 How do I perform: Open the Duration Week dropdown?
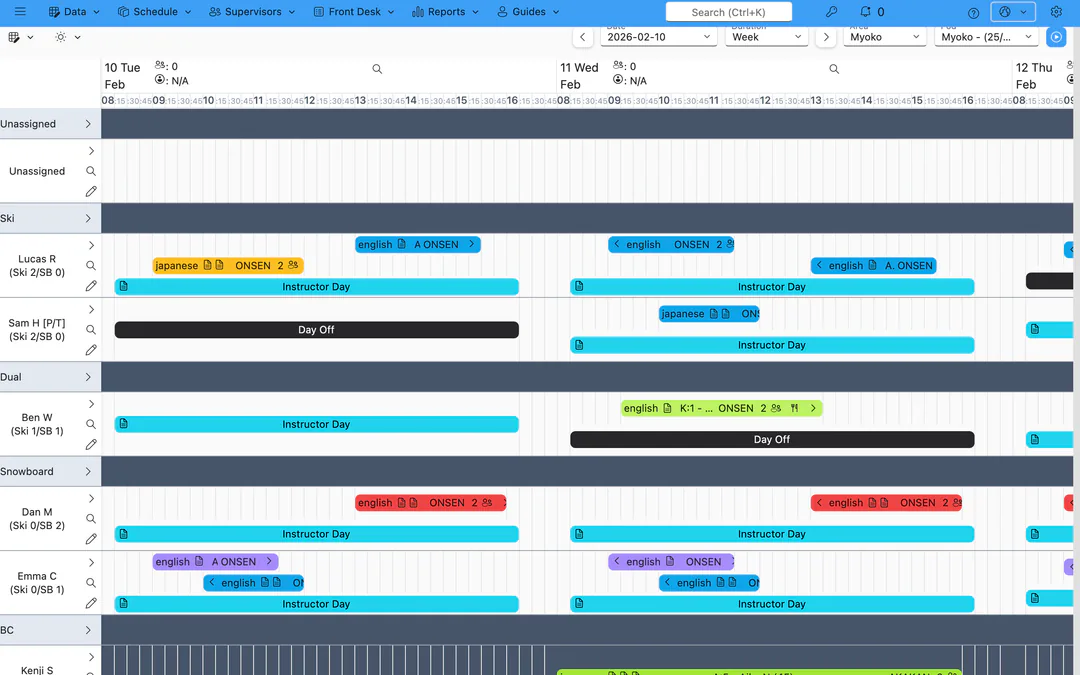point(767,37)
